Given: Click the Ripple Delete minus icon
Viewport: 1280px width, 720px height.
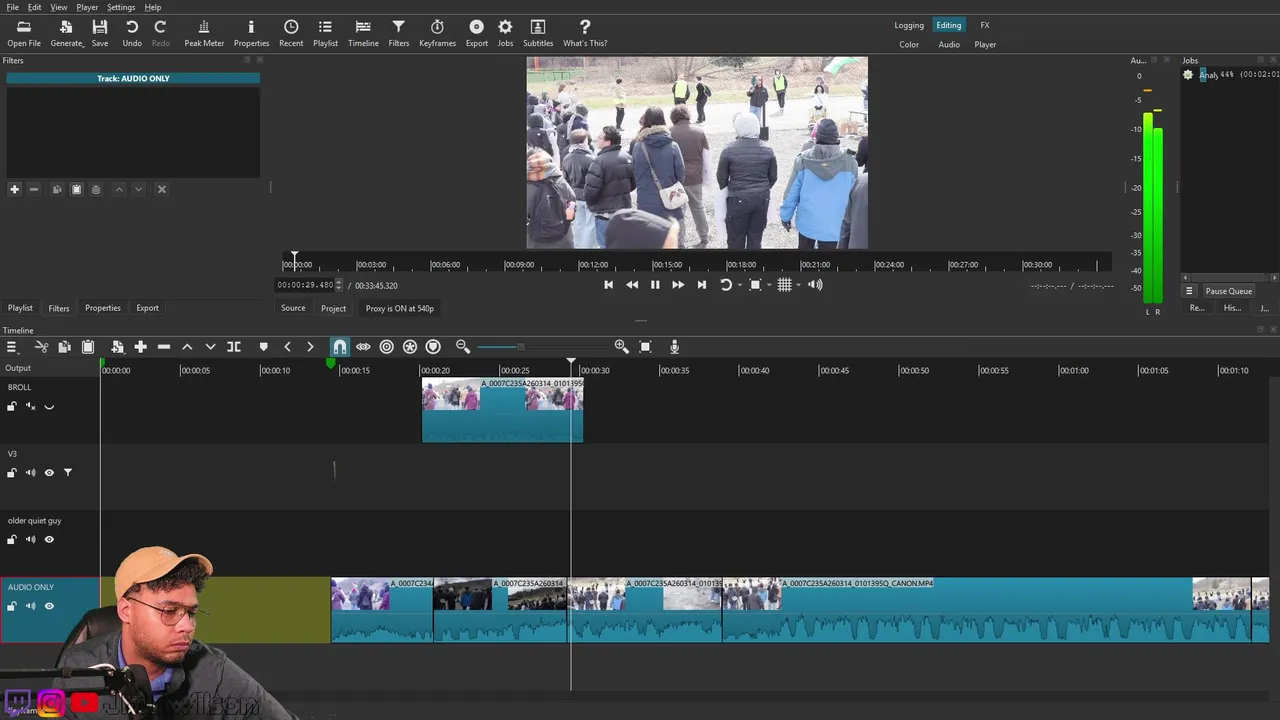Looking at the screenshot, I should pos(164,347).
